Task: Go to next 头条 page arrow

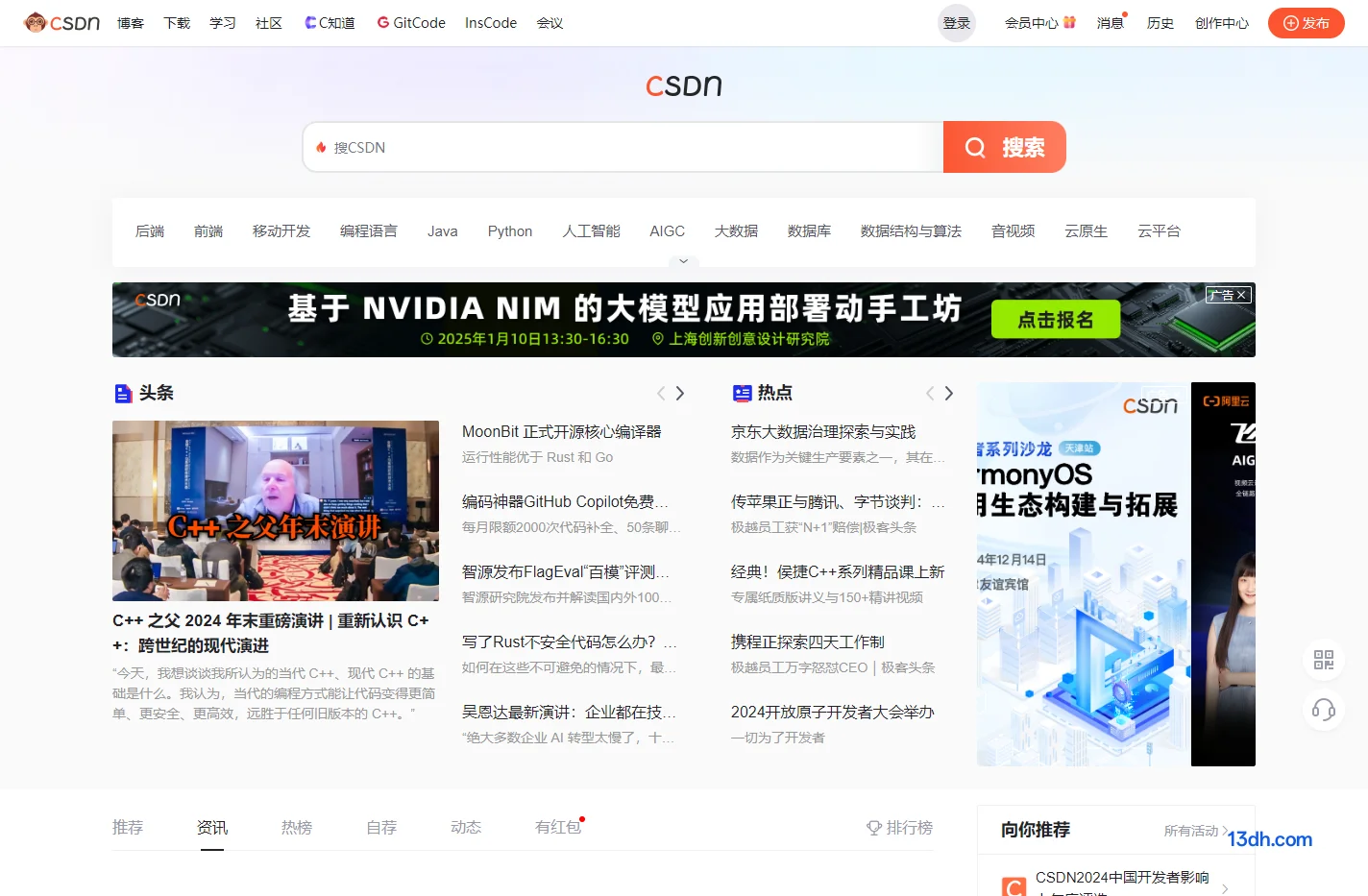Action: (x=680, y=393)
